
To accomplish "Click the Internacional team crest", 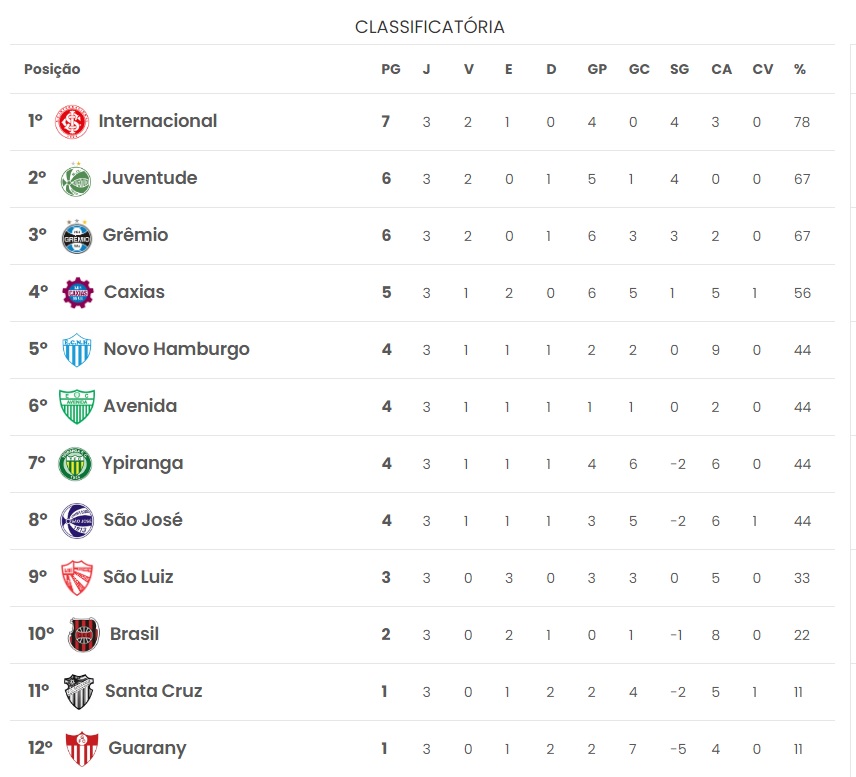I will tap(72, 122).
